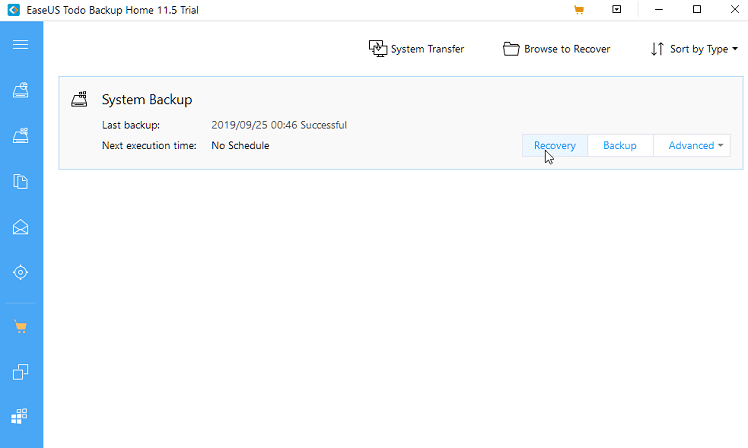Click the 2019/09/25 00:46 Successful status
This screenshot has width=748, height=448.
click(279, 125)
